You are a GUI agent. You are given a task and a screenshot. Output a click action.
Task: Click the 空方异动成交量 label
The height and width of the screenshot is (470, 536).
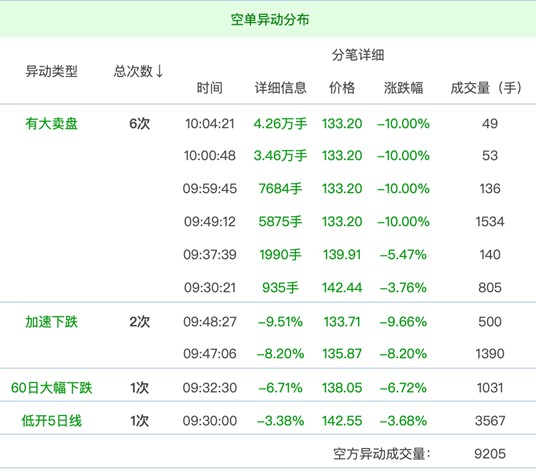pyautogui.click(x=382, y=454)
